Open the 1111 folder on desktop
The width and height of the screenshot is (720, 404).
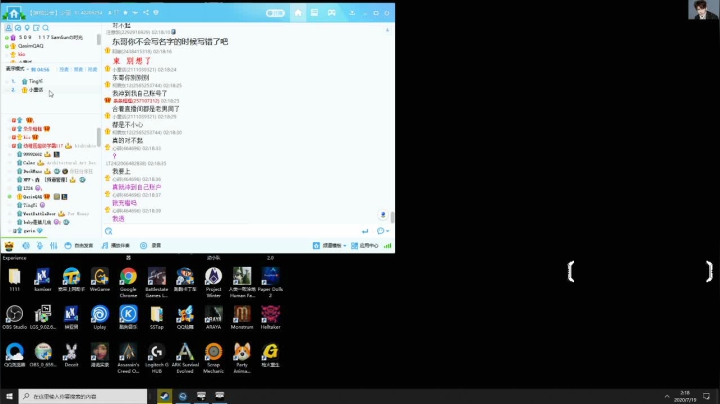[x=14, y=280]
